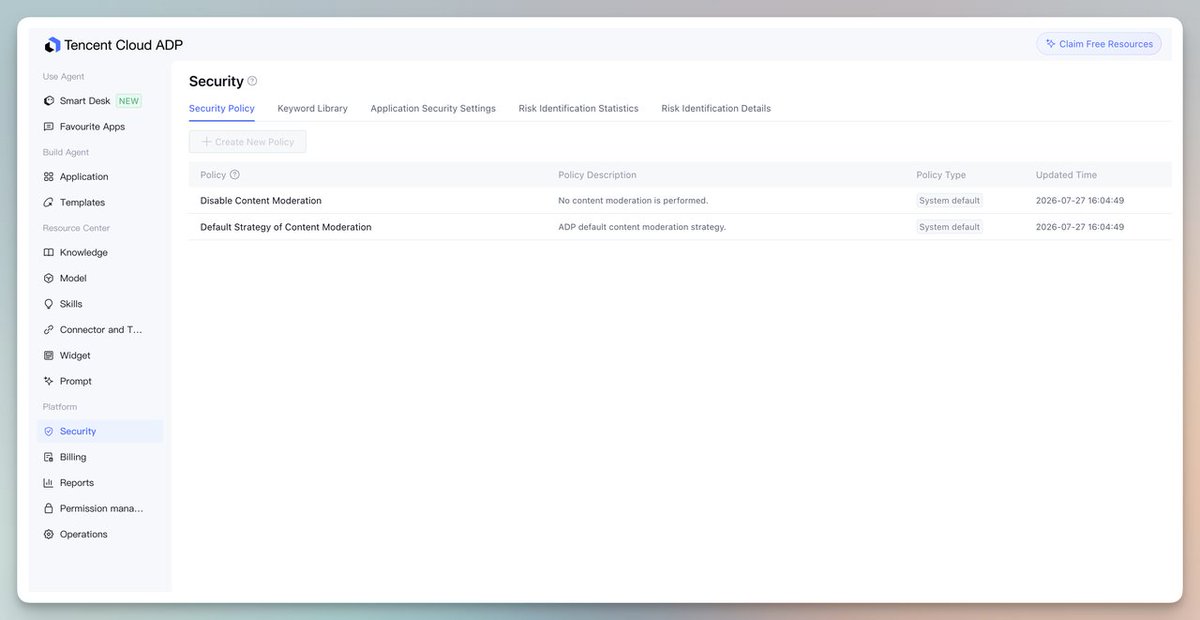This screenshot has width=1200, height=620.
Task: Open the Application Security Settings tab
Action: [x=433, y=108]
